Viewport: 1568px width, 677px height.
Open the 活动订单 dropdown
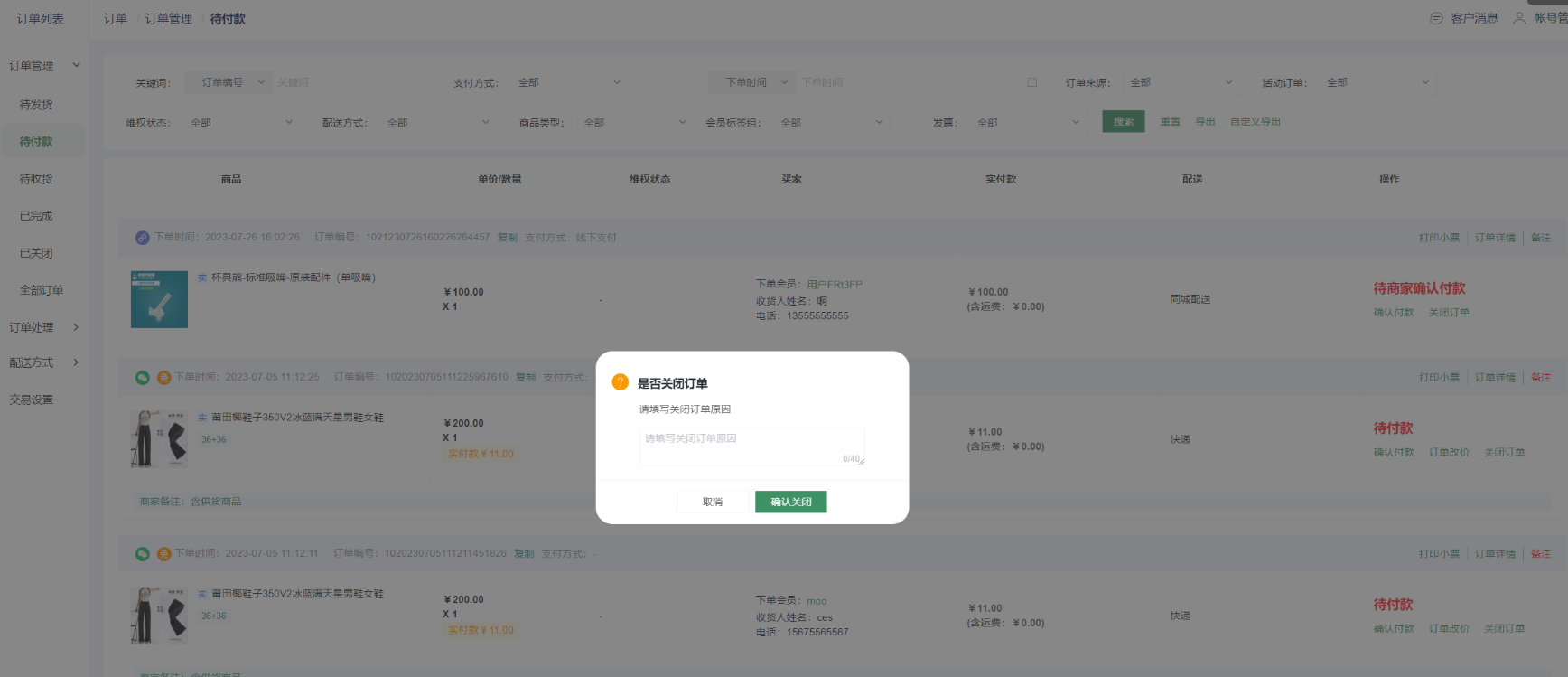tap(1377, 82)
